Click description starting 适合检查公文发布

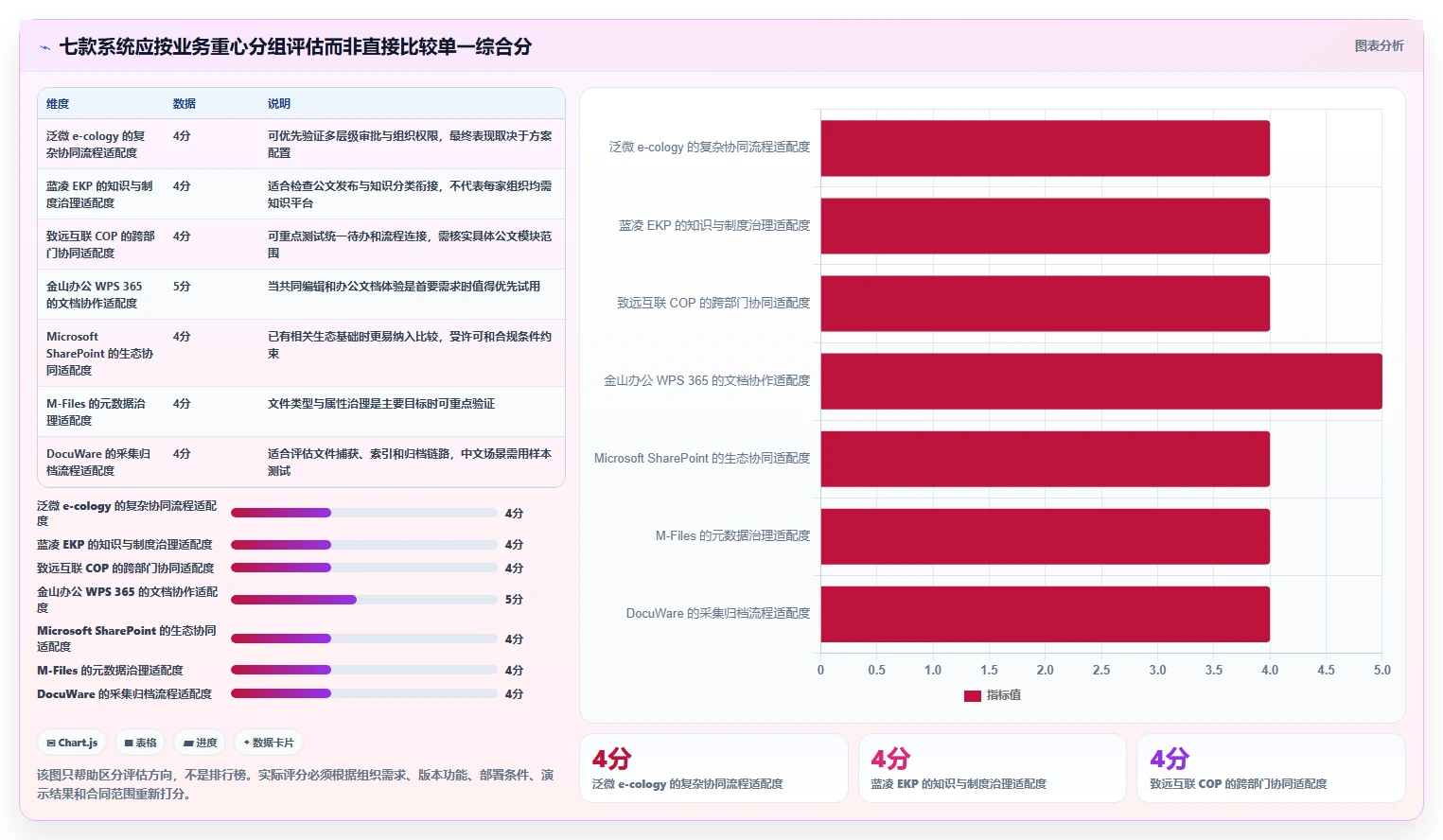[410, 194]
